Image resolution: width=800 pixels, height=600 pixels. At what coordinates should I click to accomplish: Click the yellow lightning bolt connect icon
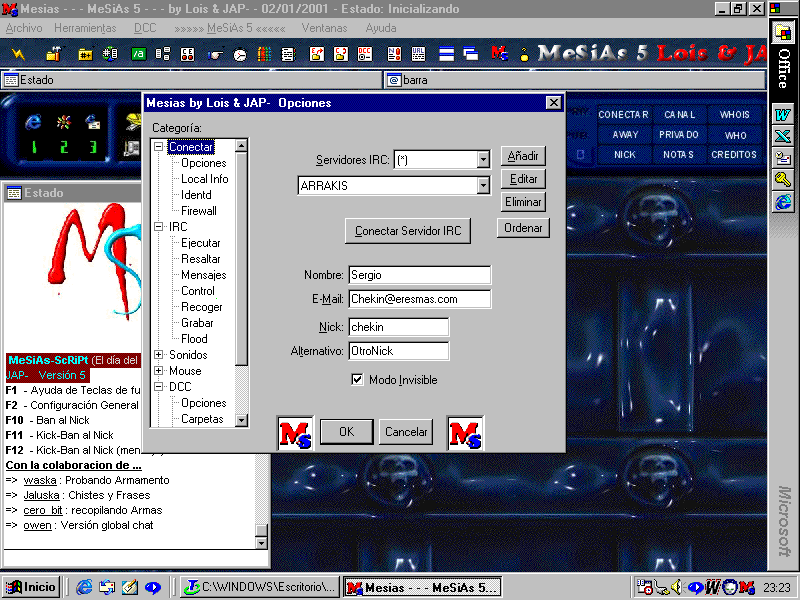point(18,54)
